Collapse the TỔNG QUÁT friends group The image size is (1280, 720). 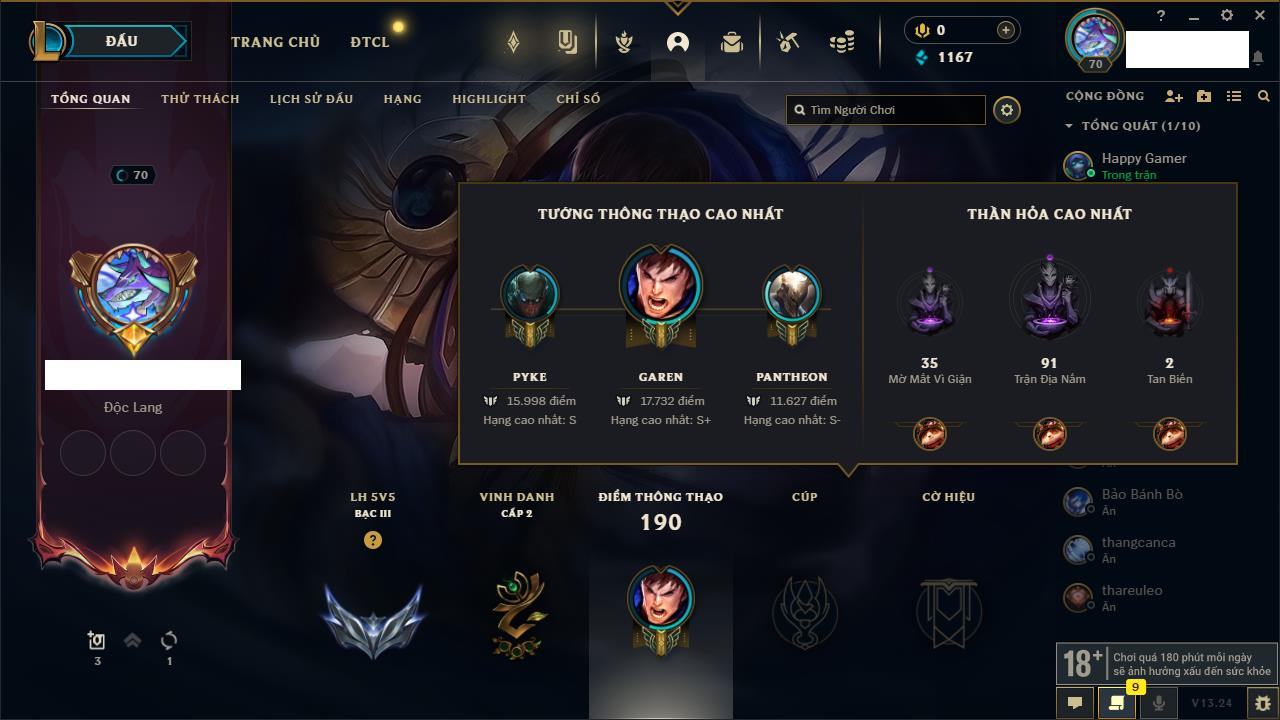click(1069, 126)
